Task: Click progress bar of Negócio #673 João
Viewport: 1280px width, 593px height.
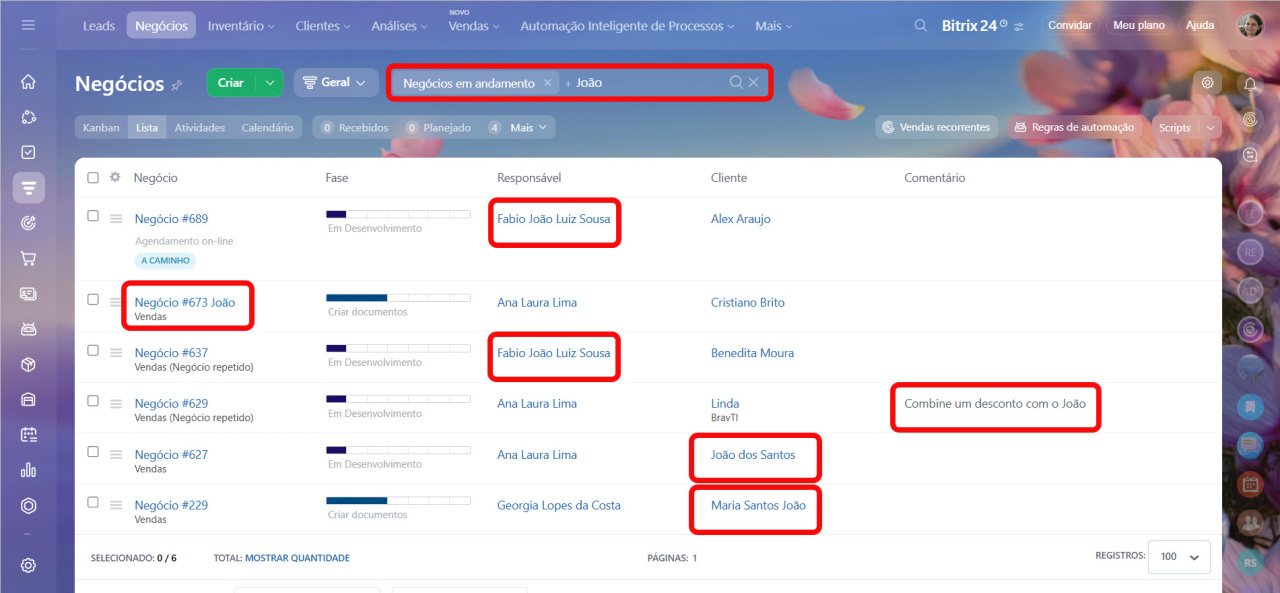Action: pos(398,298)
